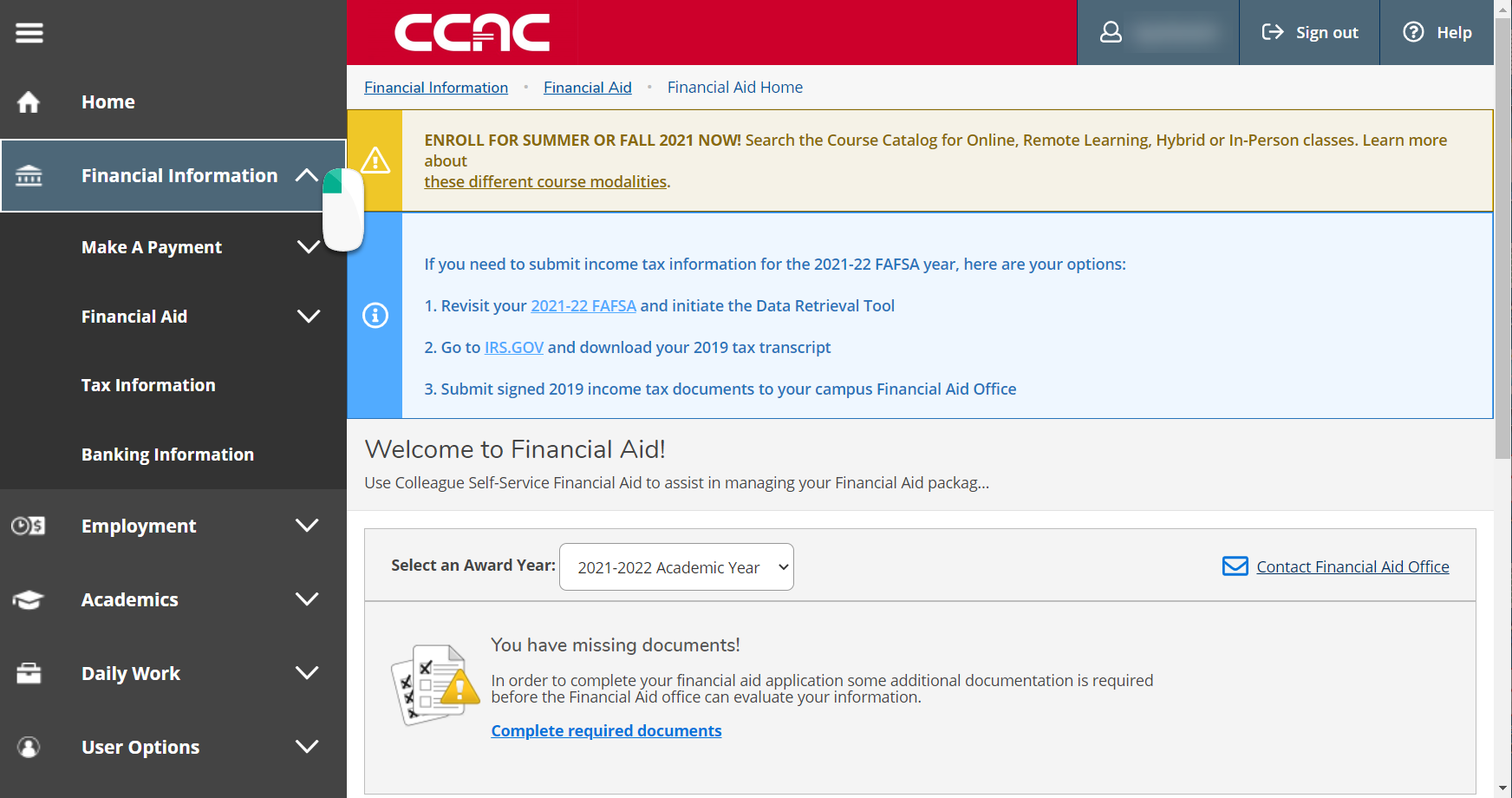Open the Select an Award Year dropdown
1512x798 pixels.
click(675, 566)
